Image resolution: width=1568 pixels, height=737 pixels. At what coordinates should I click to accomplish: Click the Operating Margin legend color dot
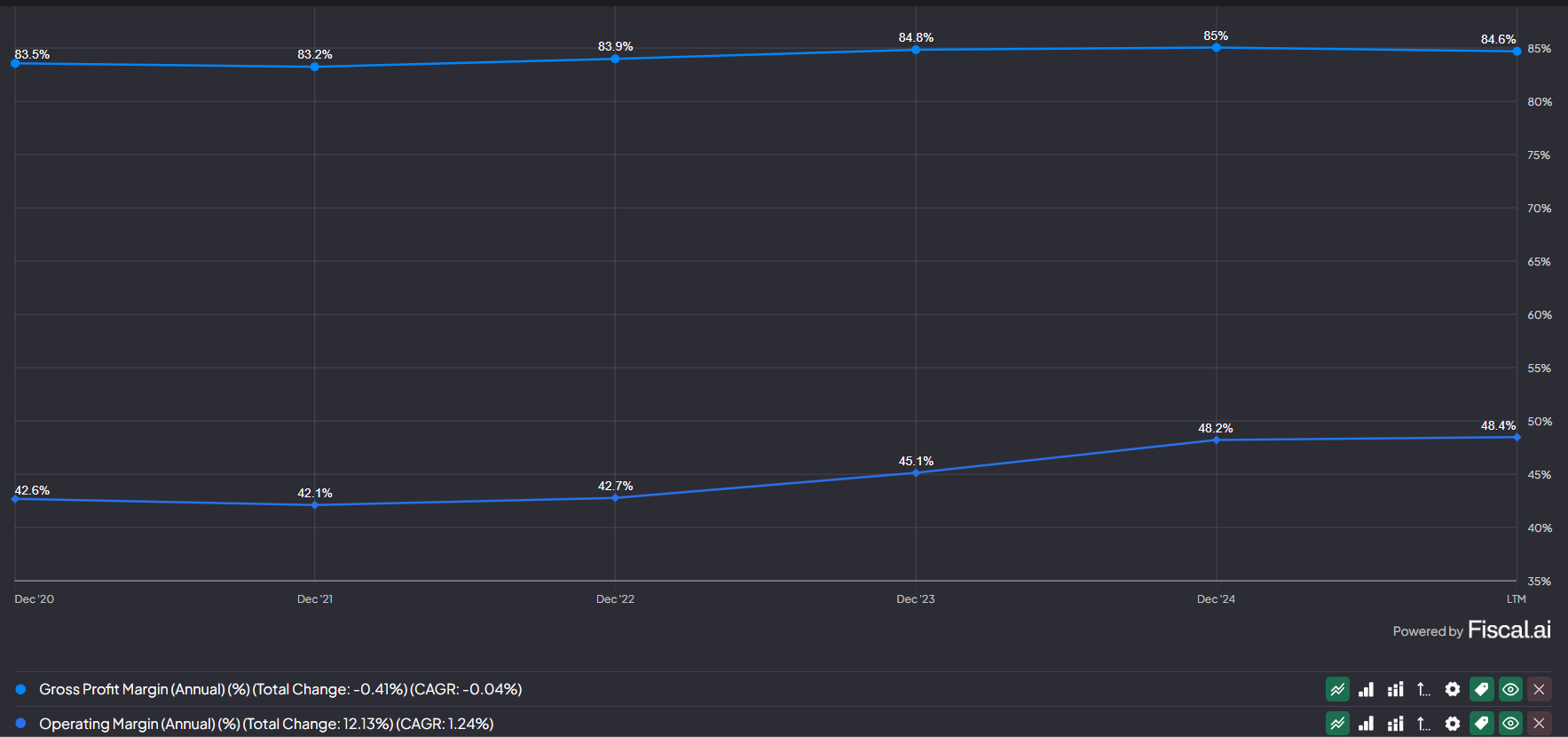(20, 724)
